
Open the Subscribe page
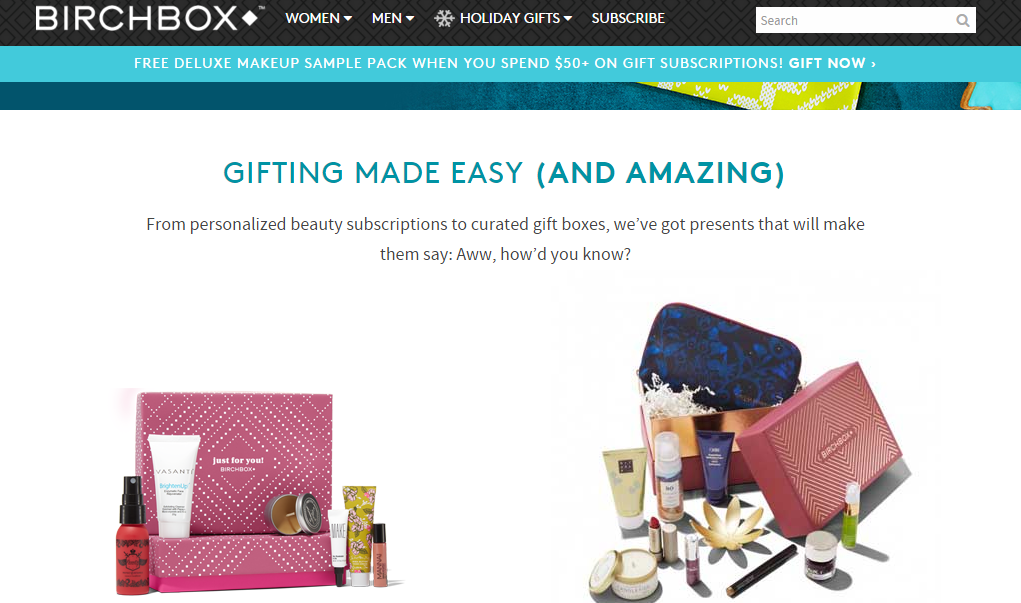click(x=628, y=18)
